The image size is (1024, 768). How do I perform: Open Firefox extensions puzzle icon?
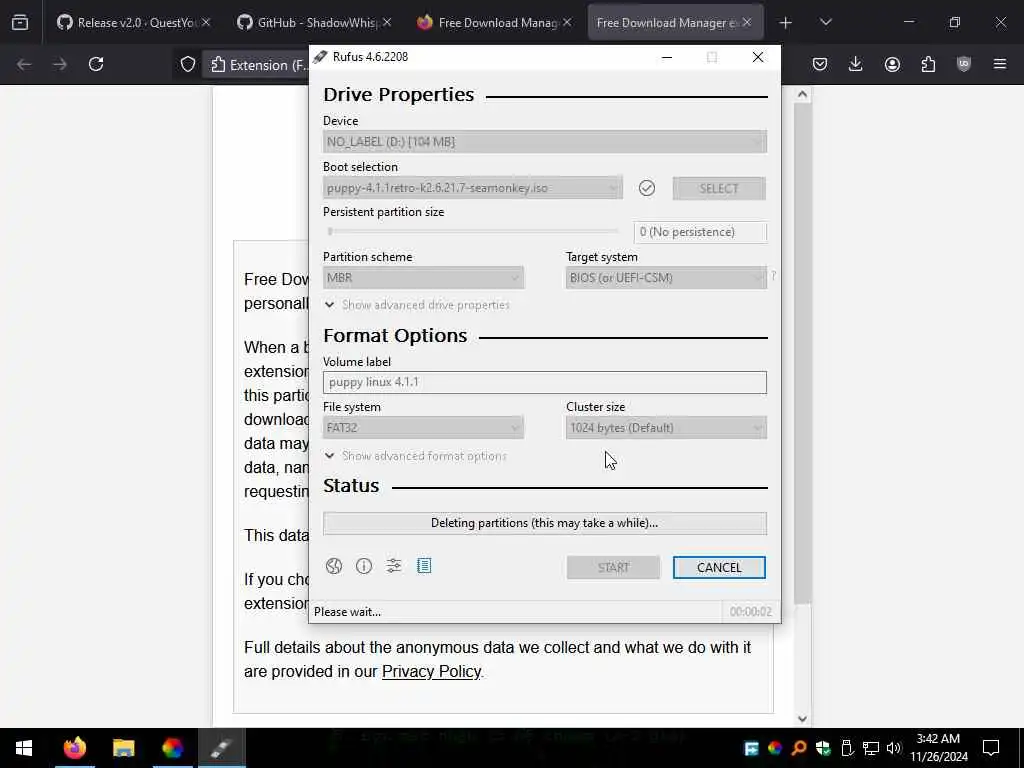(x=928, y=64)
